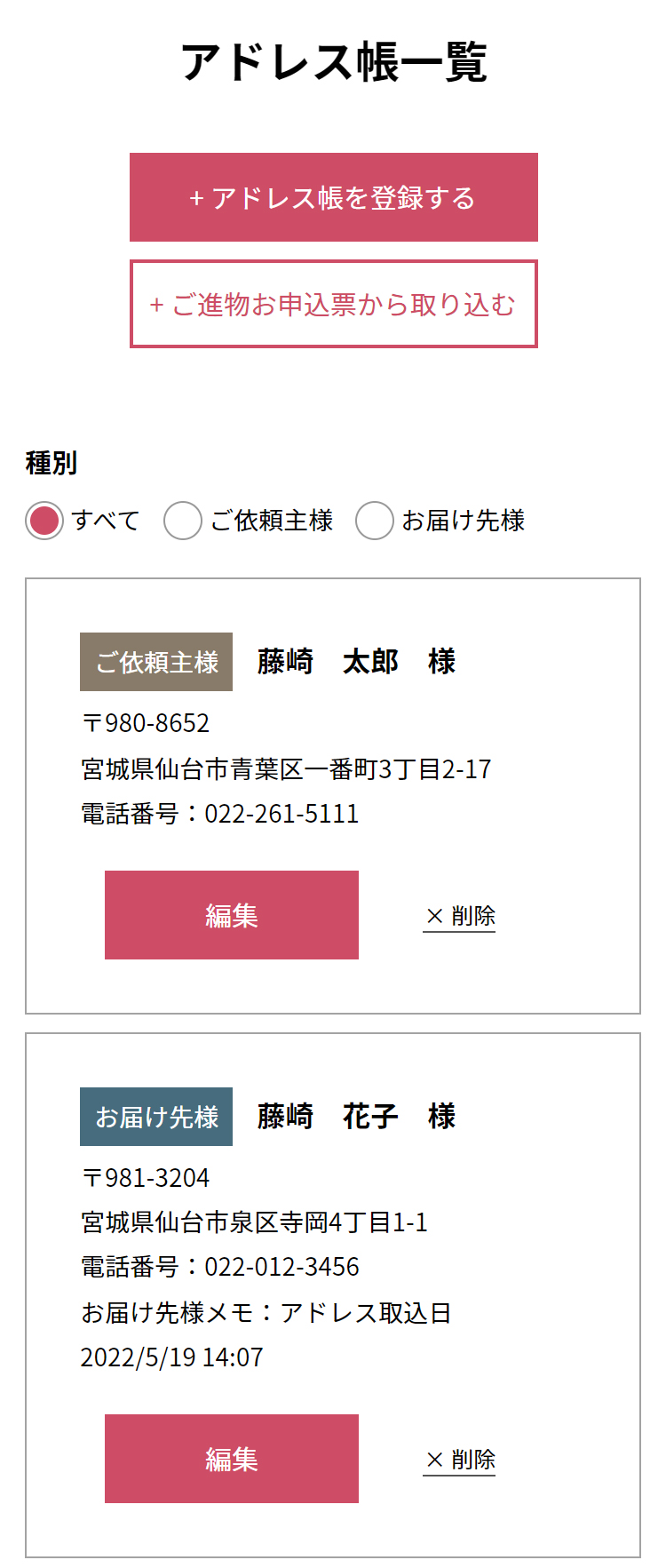Filter by お届け先様 radio option
The height and width of the screenshot is (1568, 666).
375,521
